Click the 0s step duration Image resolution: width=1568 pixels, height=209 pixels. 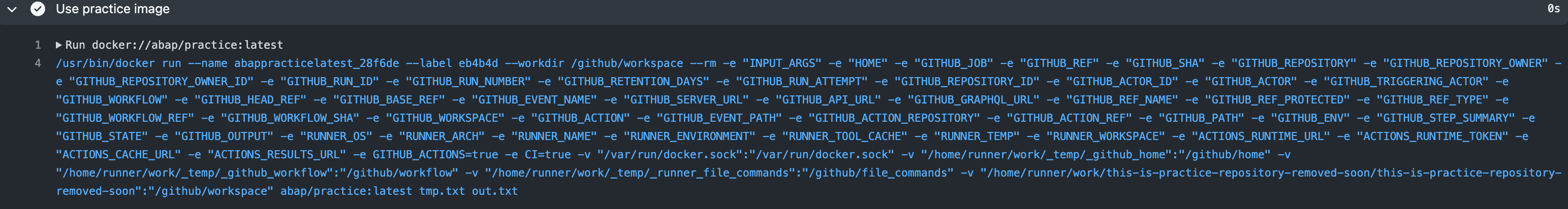pos(1553,9)
